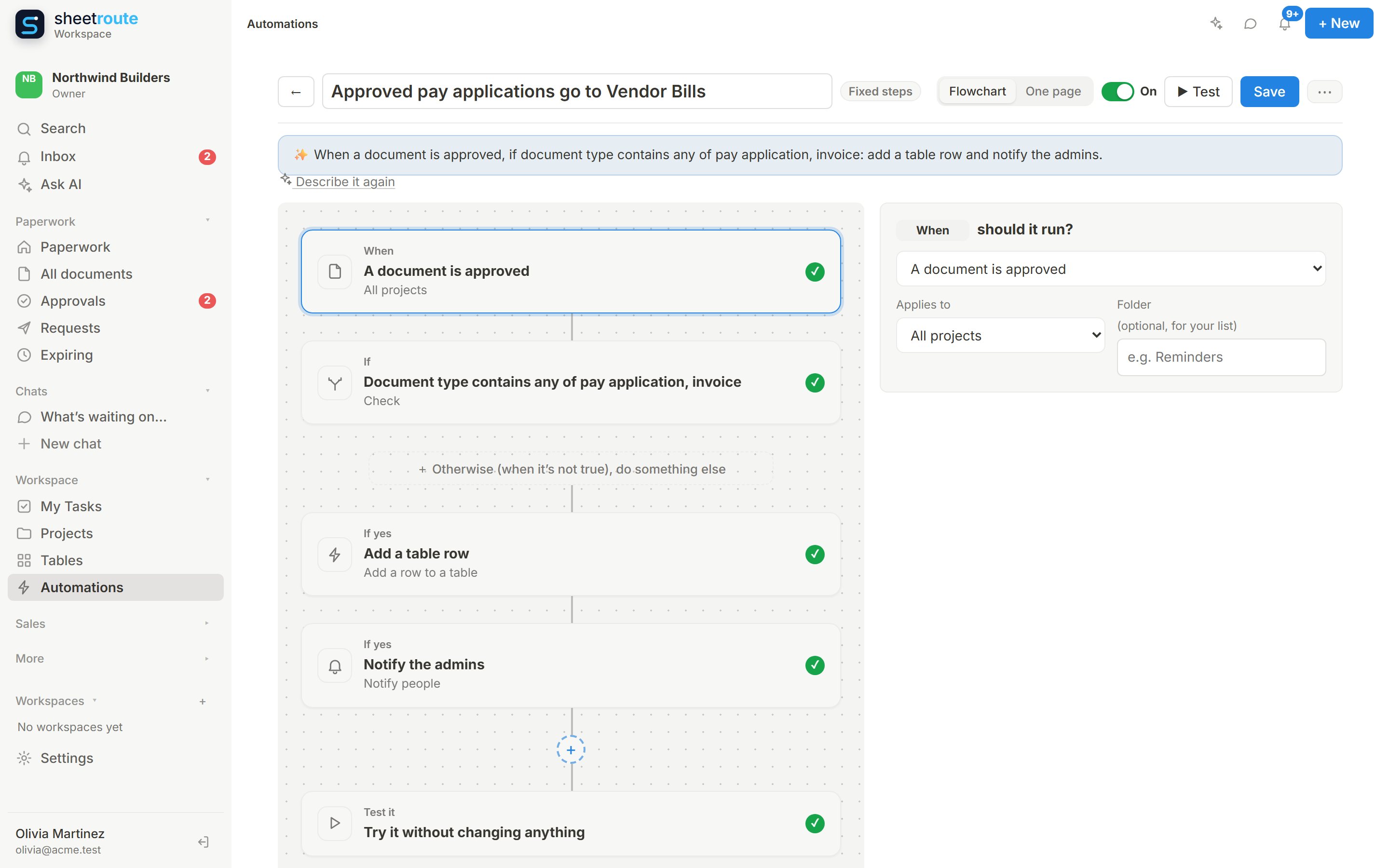This screenshot has width=1389, height=868.
Task: Switch to One page view
Action: [x=1053, y=92]
